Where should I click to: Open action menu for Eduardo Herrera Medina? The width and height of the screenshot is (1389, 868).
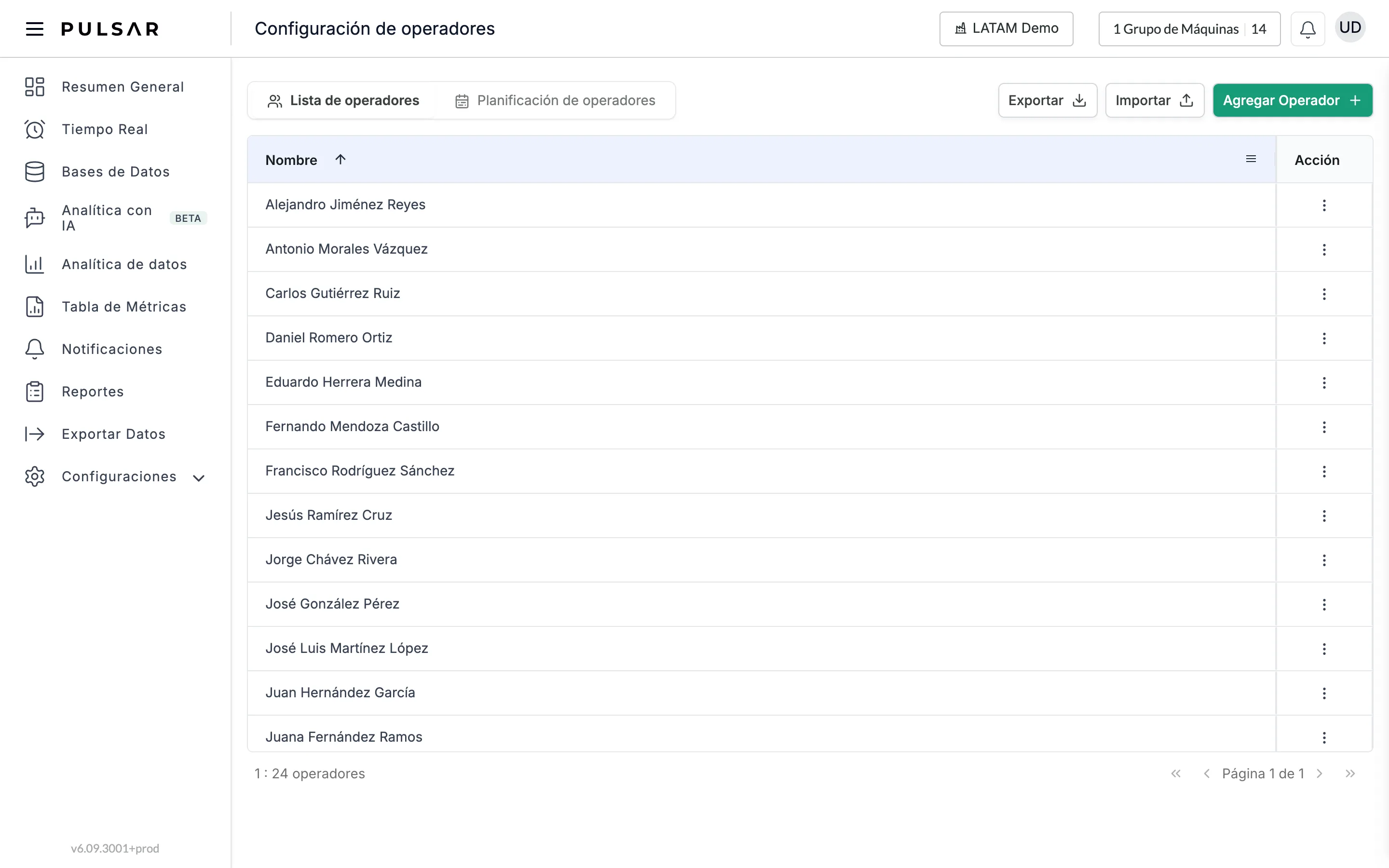point(1324,382)
